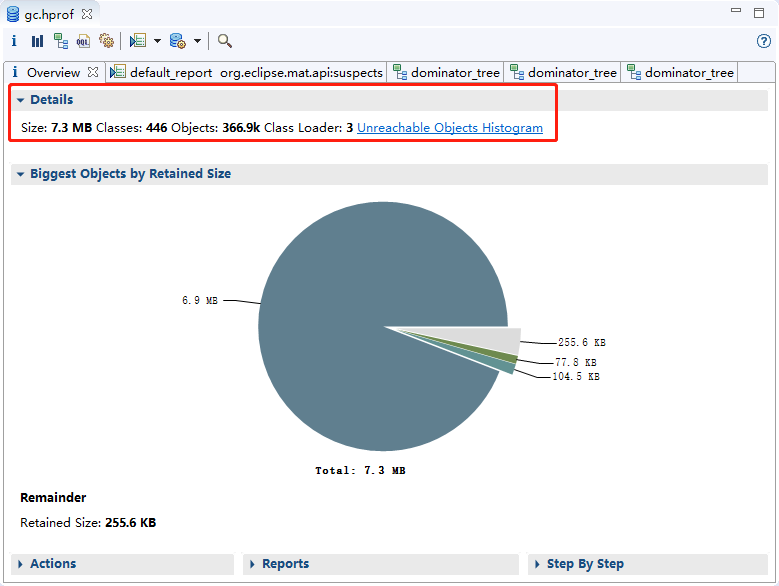Image resolution: width=779 pixels, height=586 pixels.
Task: Click the Retained Size: 255.6 KB text
Action: (88, 523)
